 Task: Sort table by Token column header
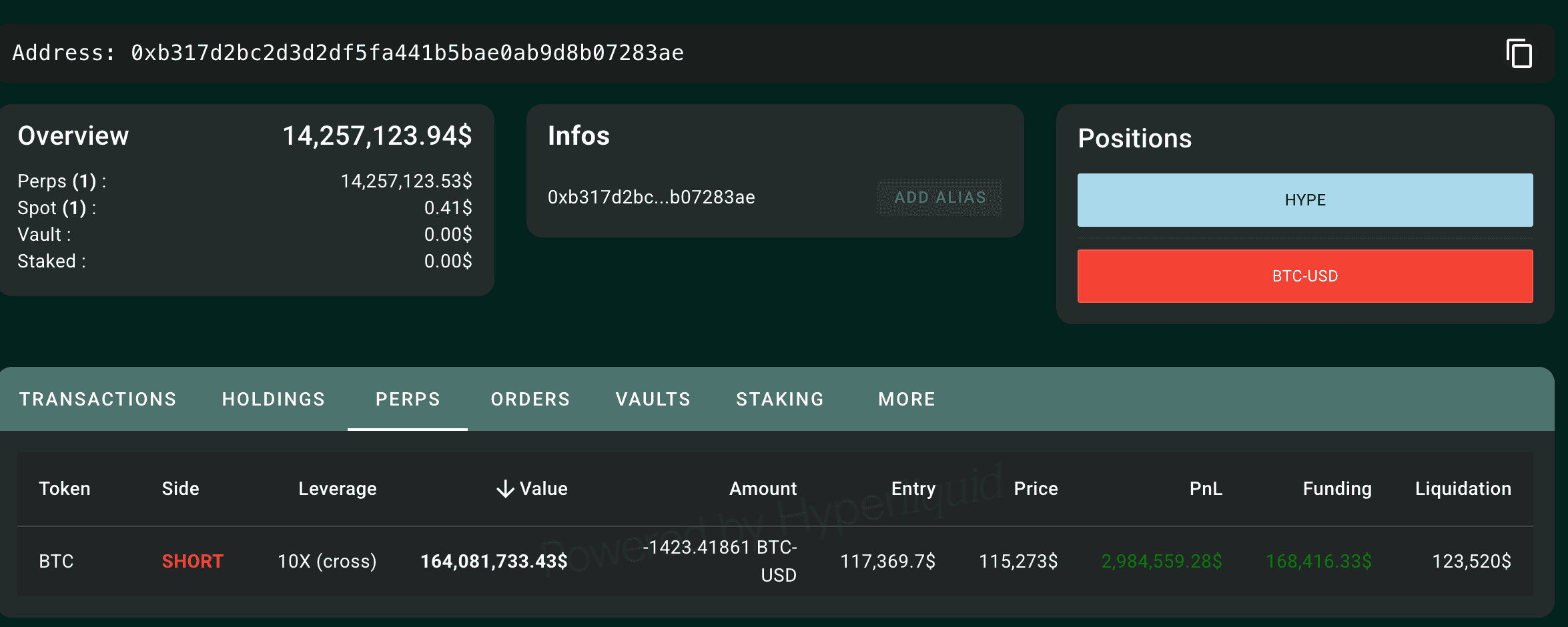(x=65, y=489)
